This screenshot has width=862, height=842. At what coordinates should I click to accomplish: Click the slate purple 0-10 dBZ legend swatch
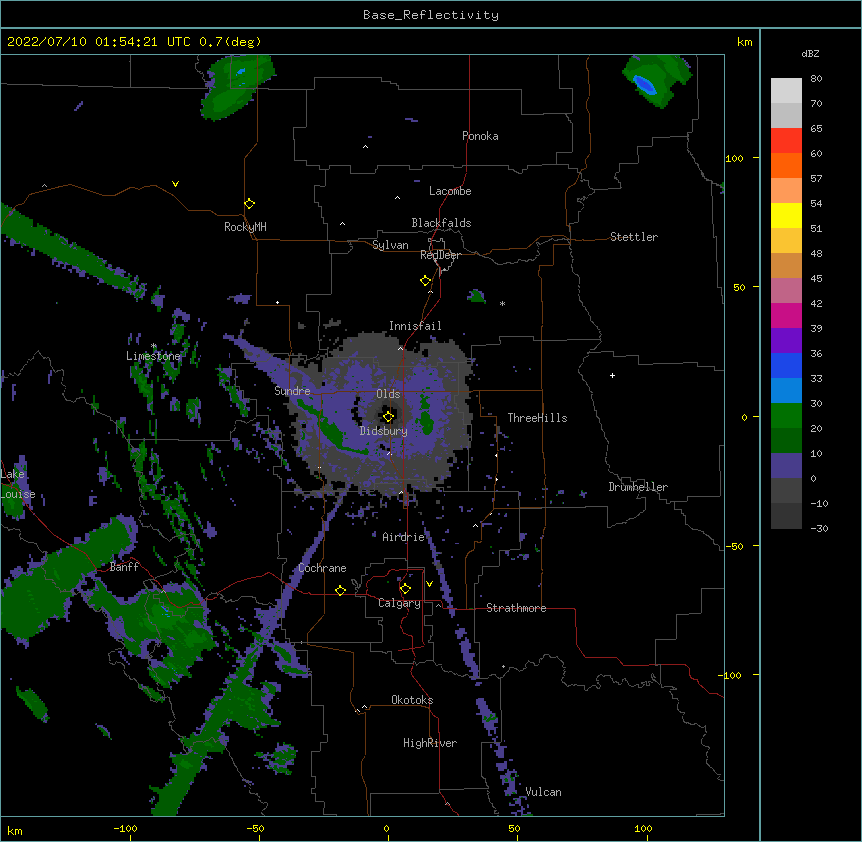point(786,466)
